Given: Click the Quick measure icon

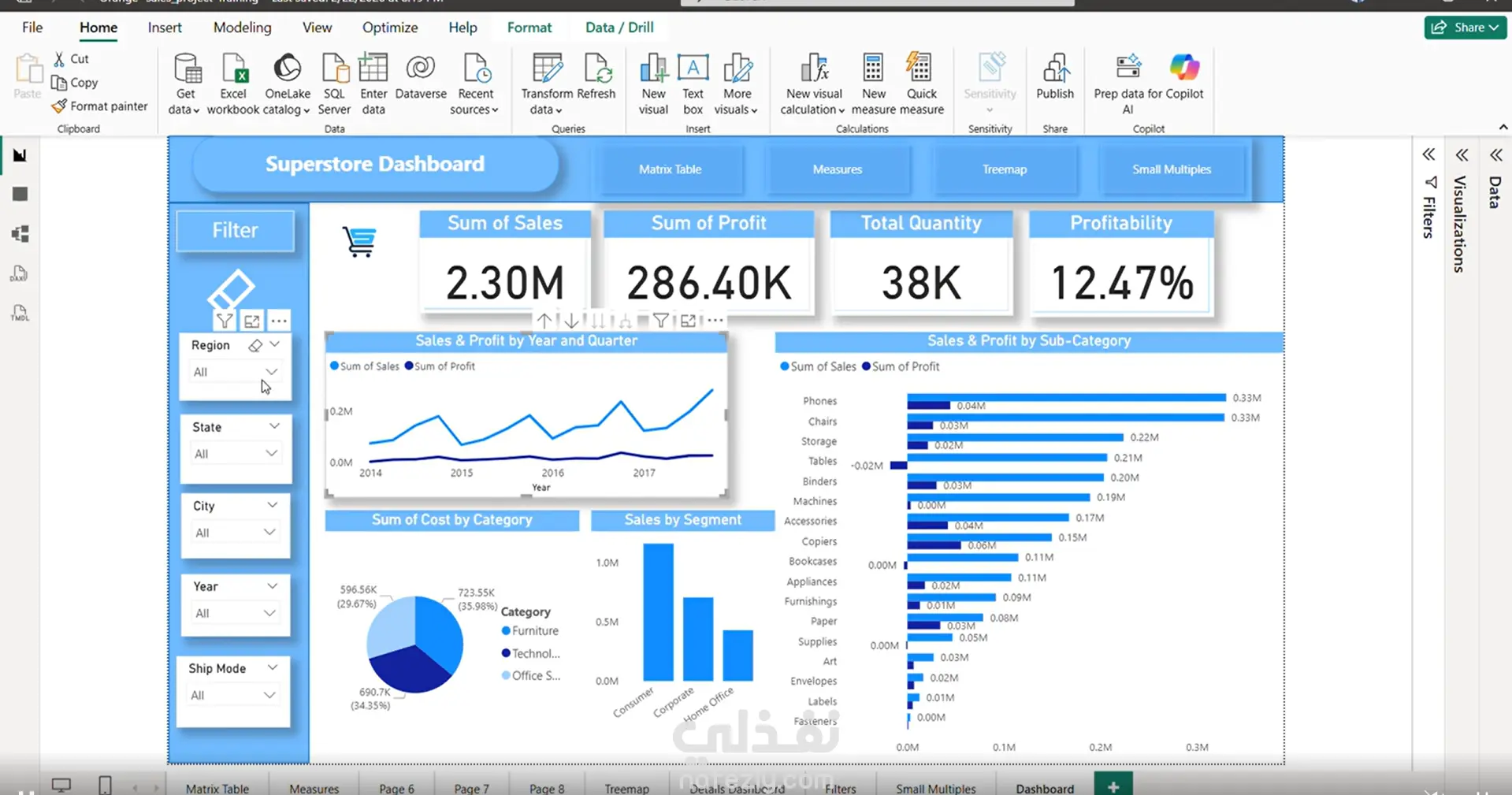Looking at the screenshot, I should tap(920, 68).
